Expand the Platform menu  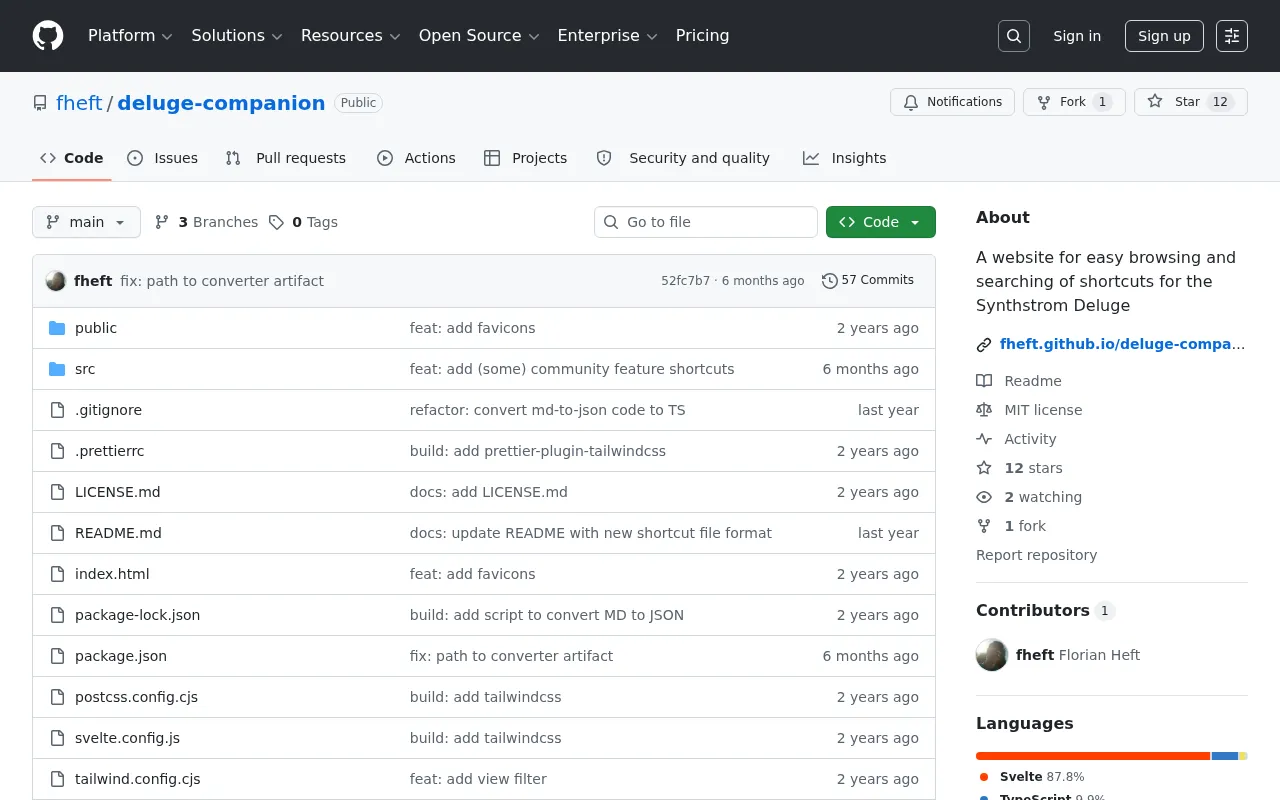(x=130, y=36)
